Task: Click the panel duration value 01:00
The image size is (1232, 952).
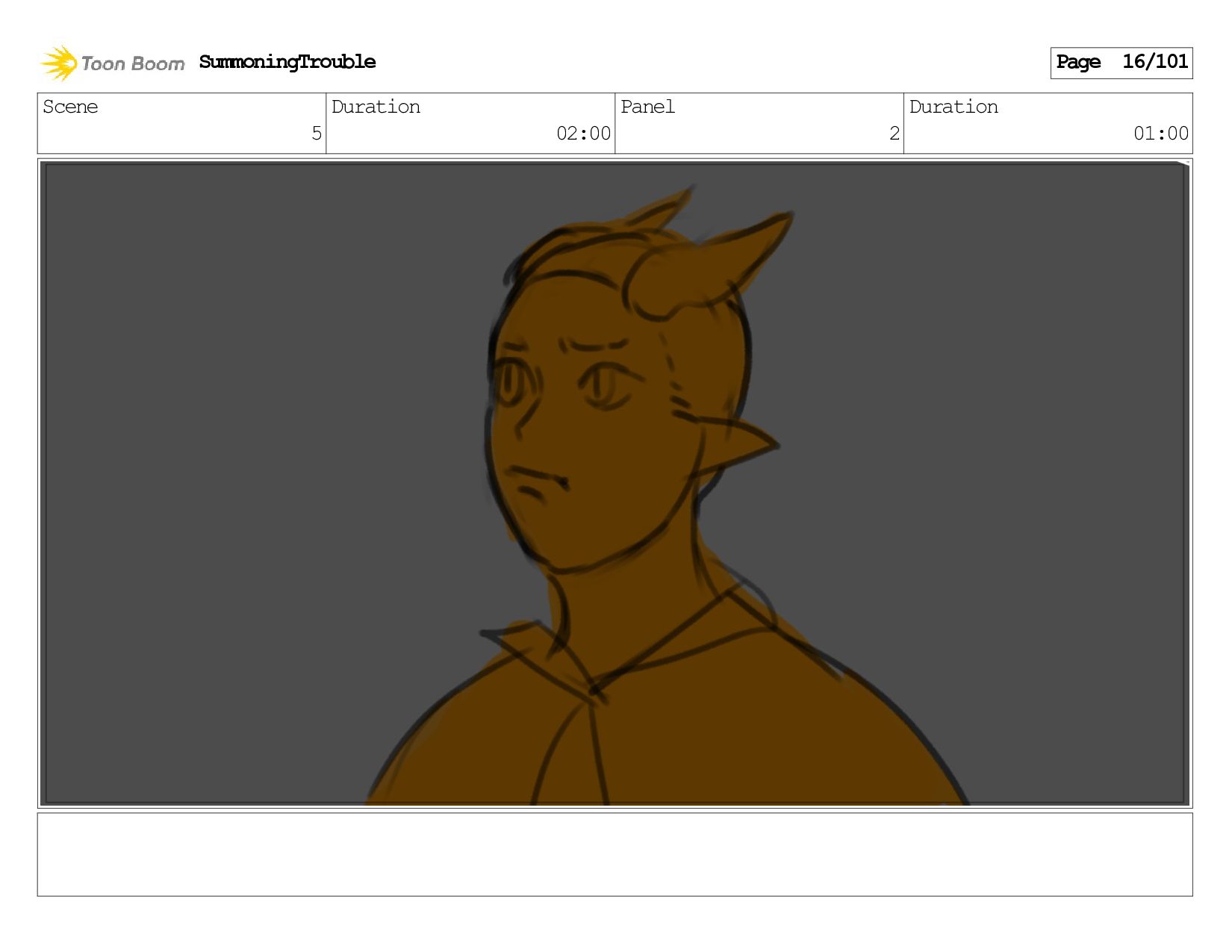Action: 1161,134
